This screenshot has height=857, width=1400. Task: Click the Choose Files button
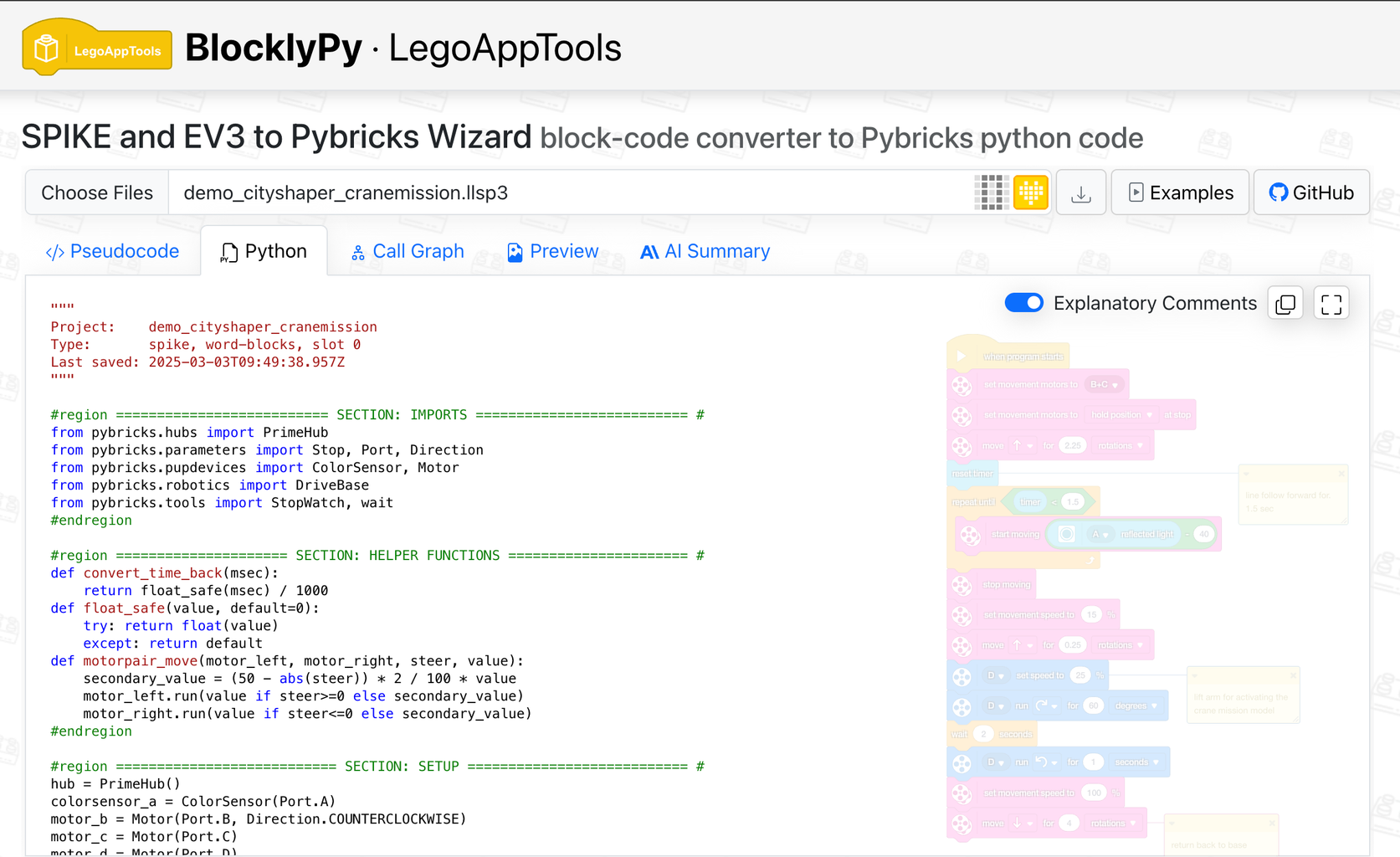point(96,192)
